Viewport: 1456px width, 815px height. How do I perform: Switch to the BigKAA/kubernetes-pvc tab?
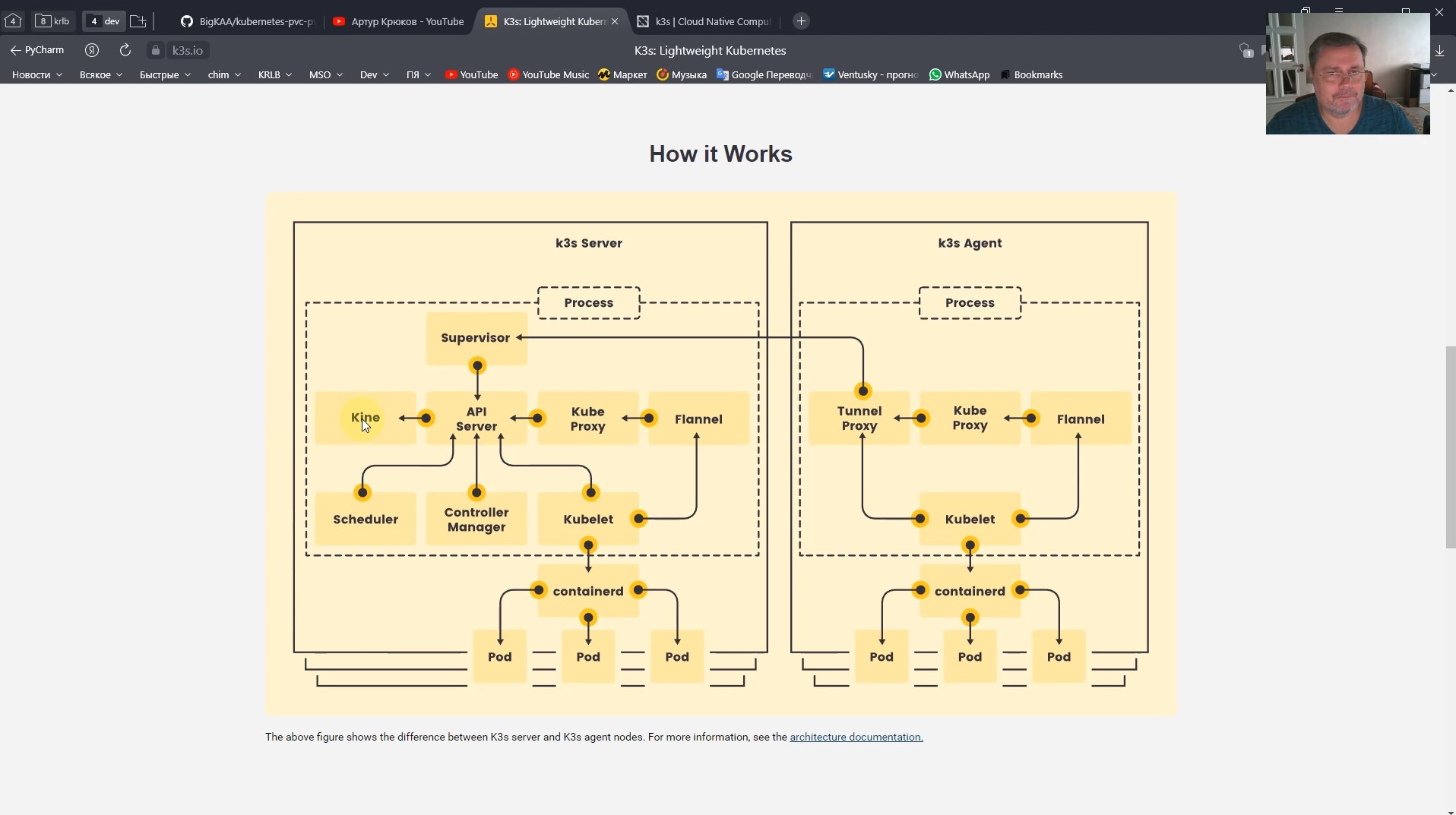(248, 21)
